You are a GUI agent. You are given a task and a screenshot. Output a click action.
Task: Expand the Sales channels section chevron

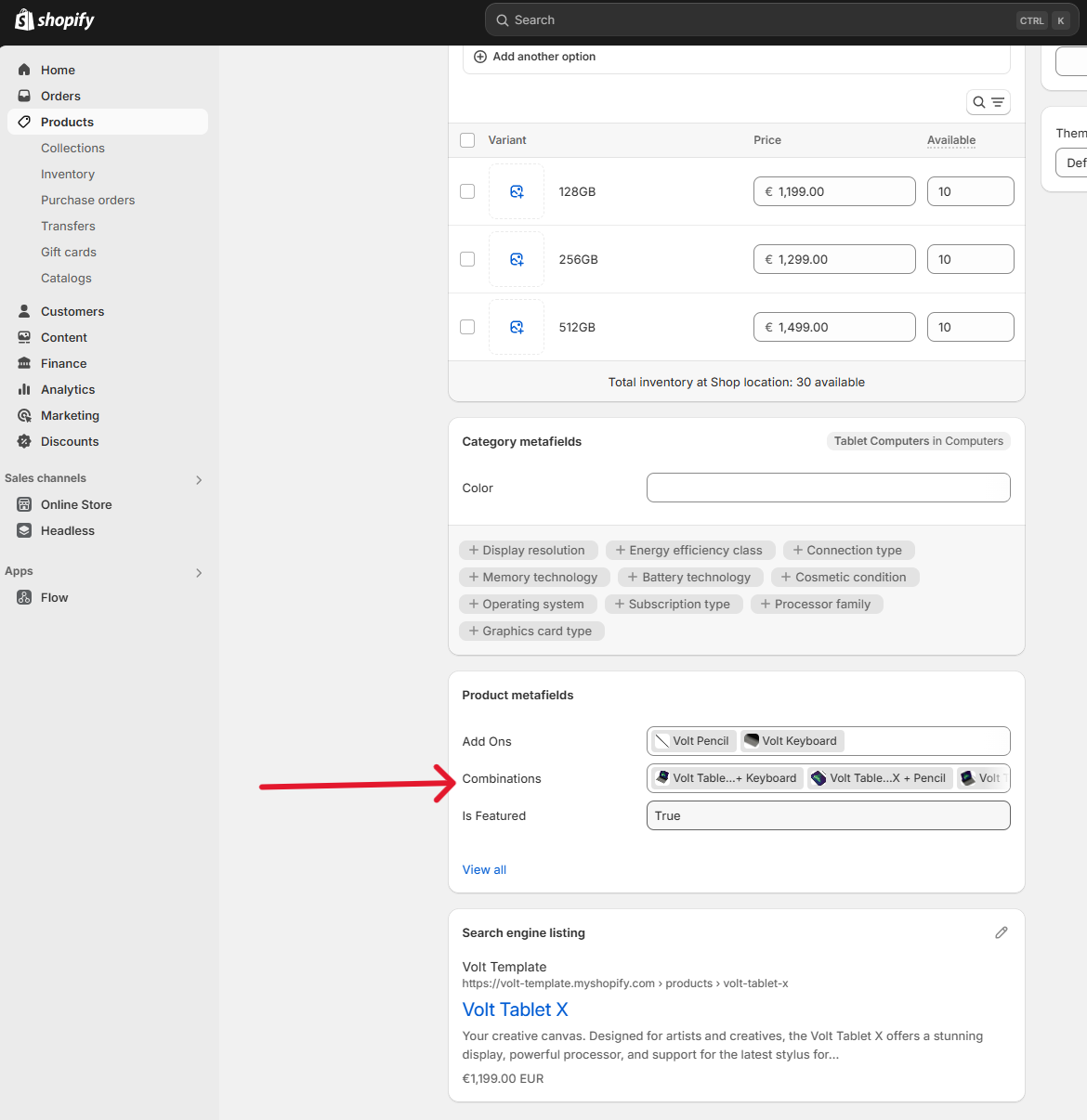tap(199, 480)
